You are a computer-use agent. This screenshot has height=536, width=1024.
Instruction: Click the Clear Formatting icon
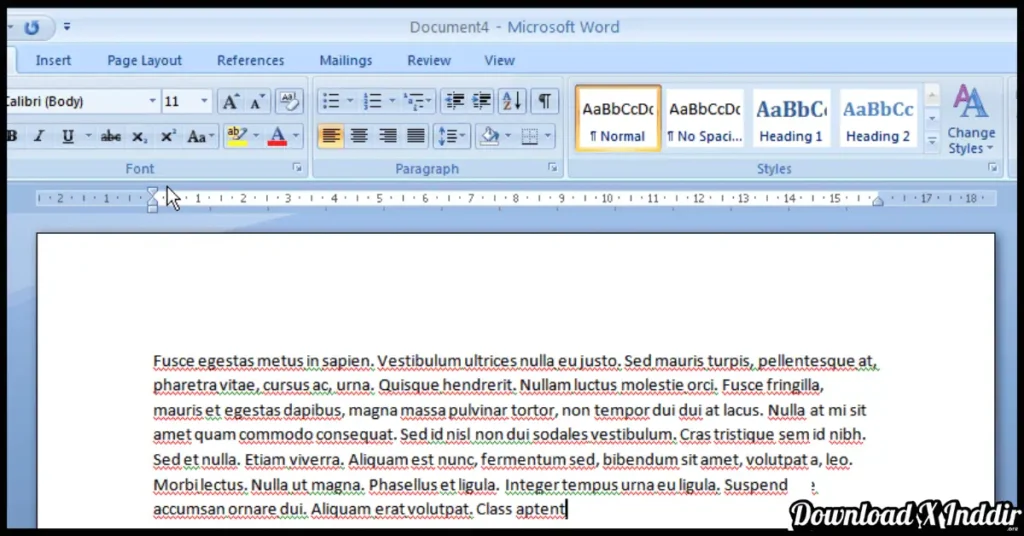[x=289, y=101]
